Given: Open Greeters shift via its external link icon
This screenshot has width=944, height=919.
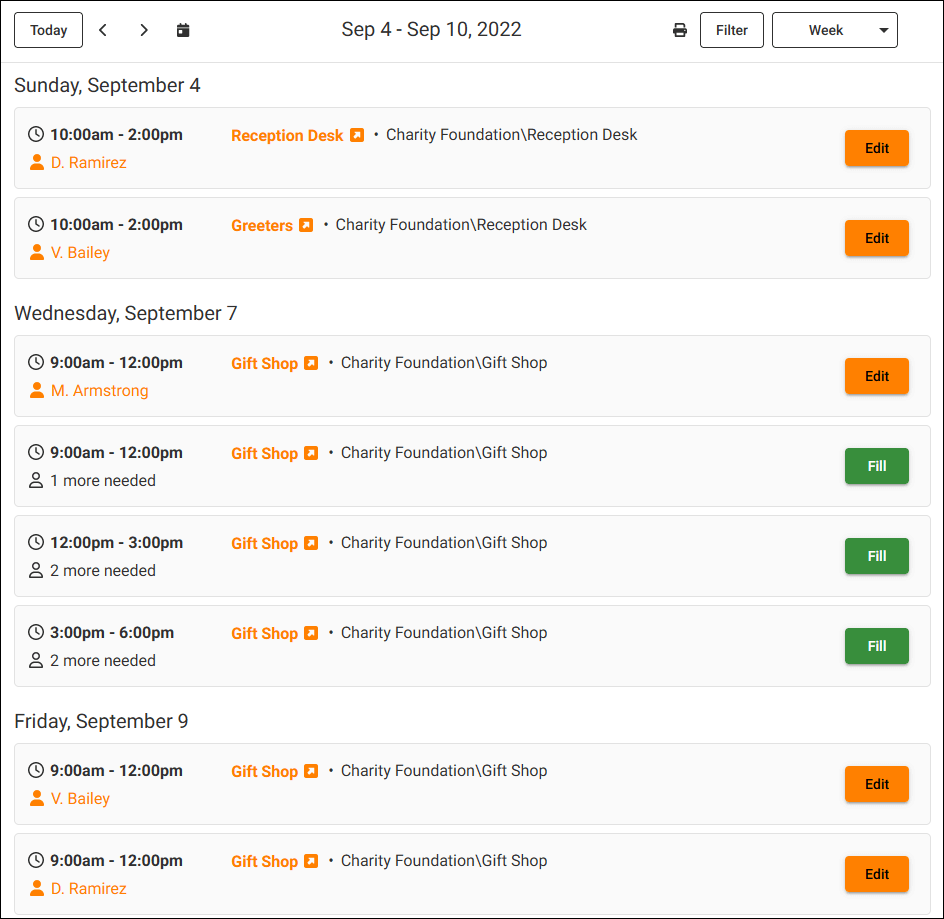Looking at the screenshot, I should 307,225.
